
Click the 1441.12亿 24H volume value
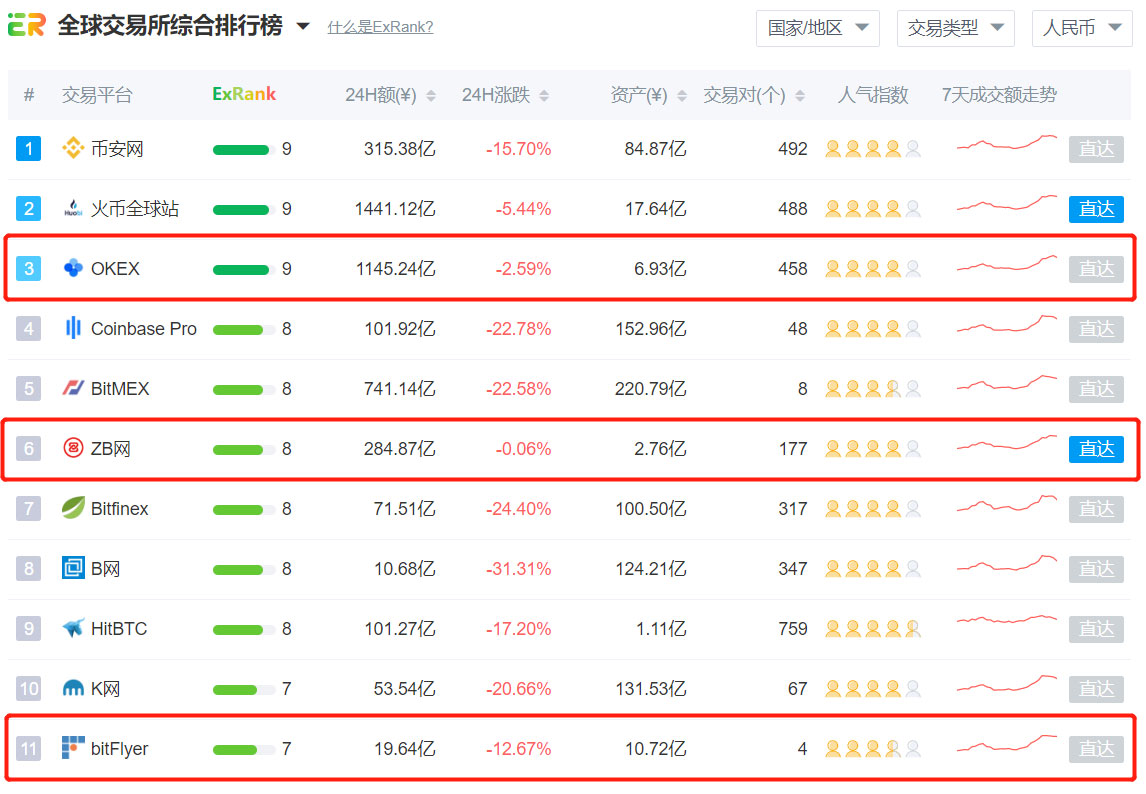click(395, 209)
